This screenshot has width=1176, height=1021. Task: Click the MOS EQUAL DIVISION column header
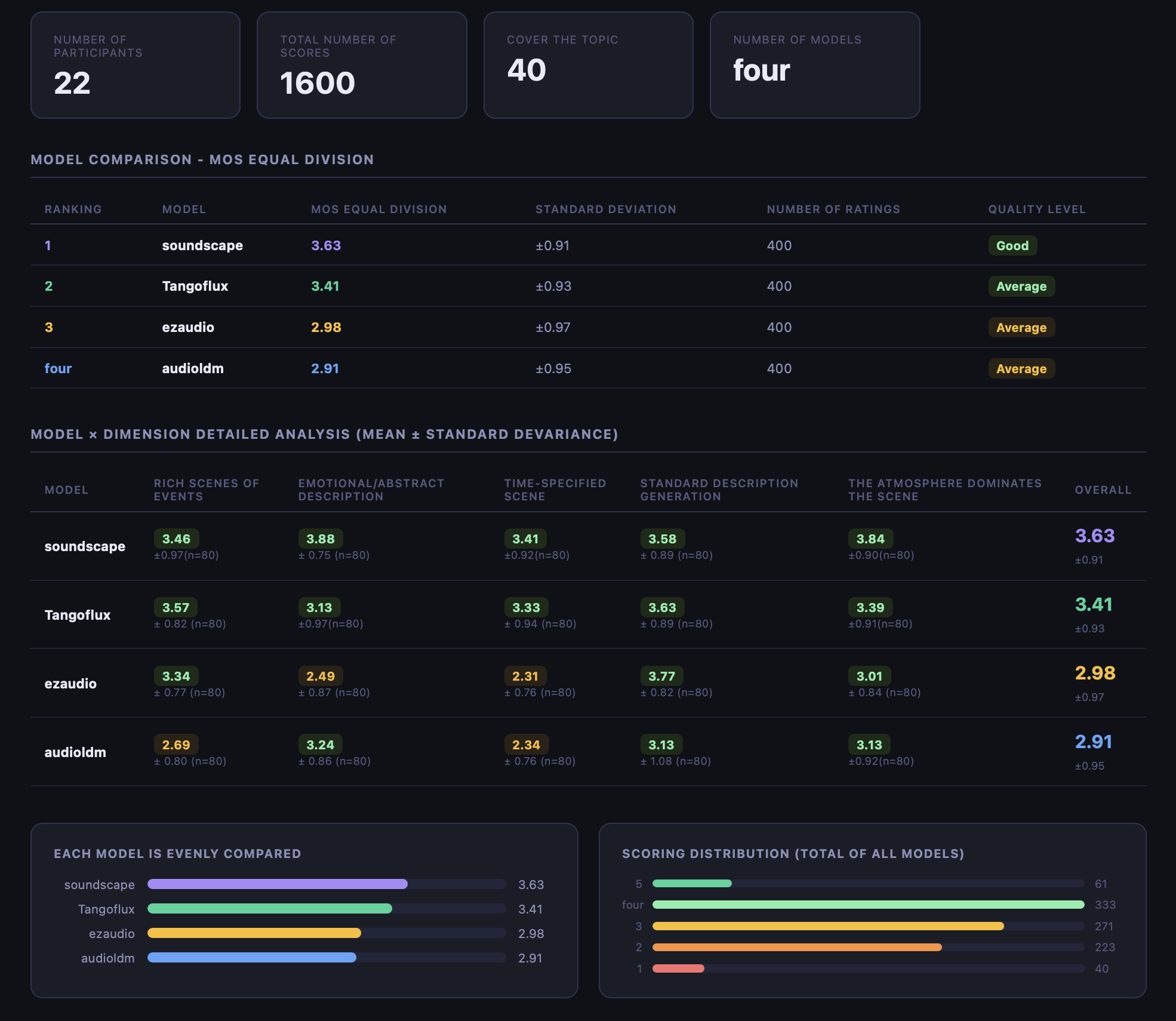point(379,209)
